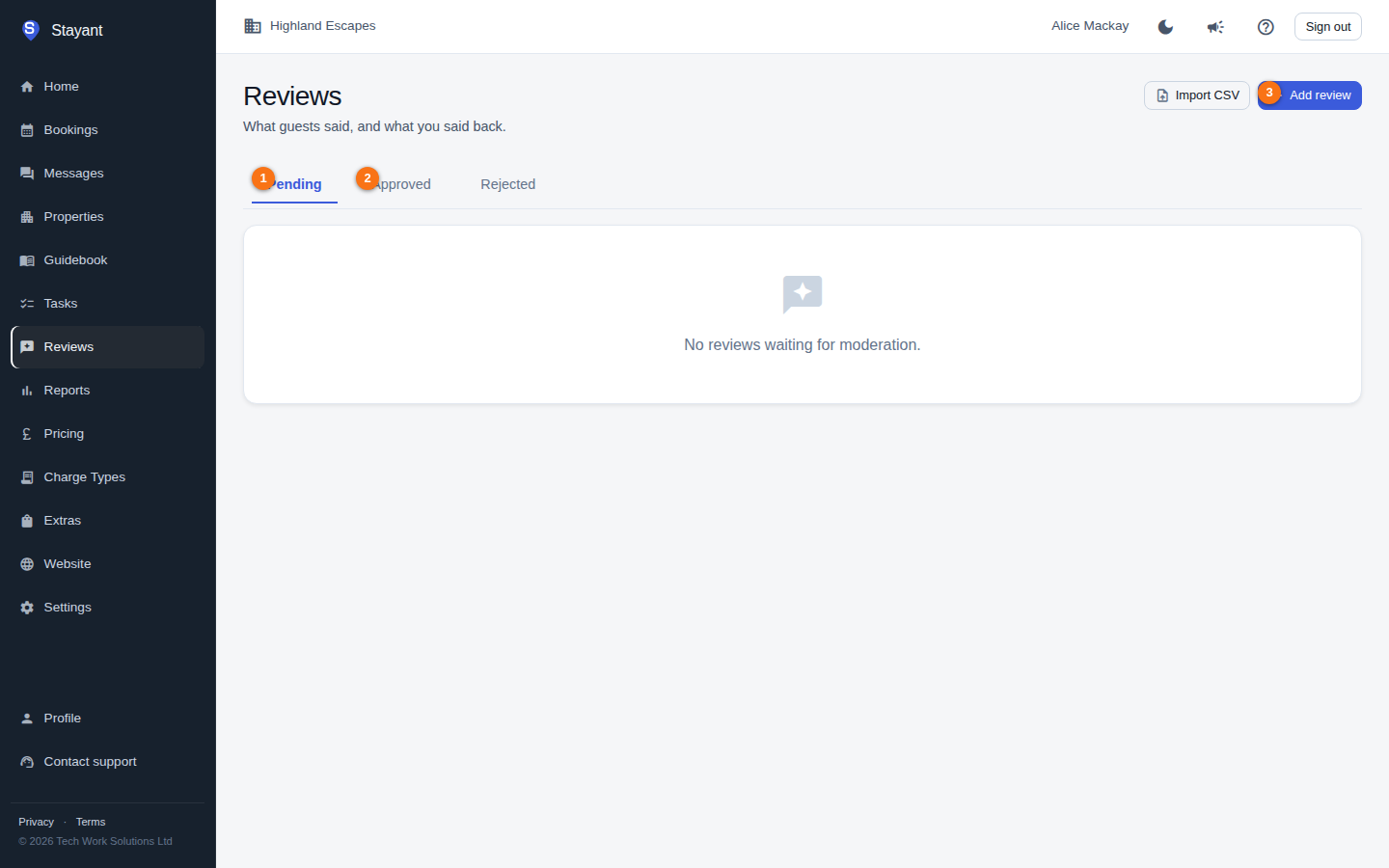Click Highland Escapes organisation name
The height and width of the screenshot is (868, 1389).
point(322,26)
